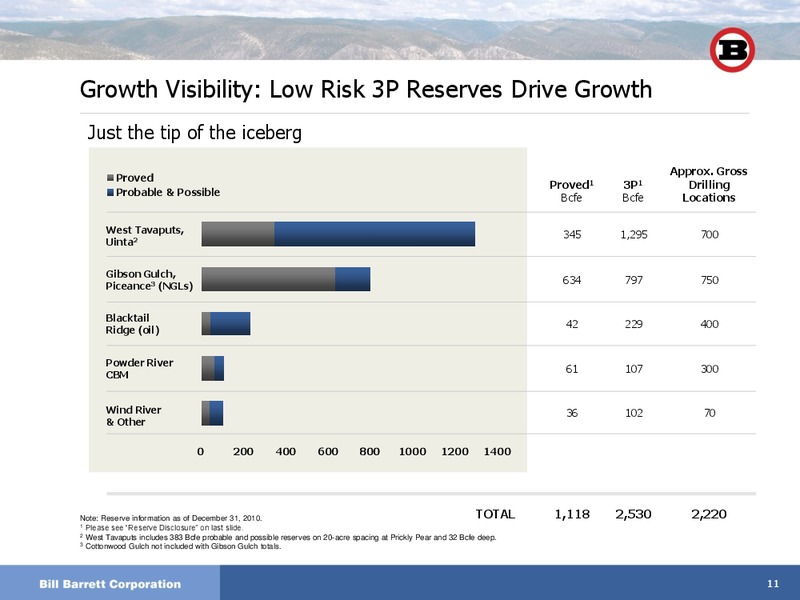Click the slide title Growth Visibility heading
Viewport: 800px width, 600px height.
pyautogui.click(x=366, y=89)
